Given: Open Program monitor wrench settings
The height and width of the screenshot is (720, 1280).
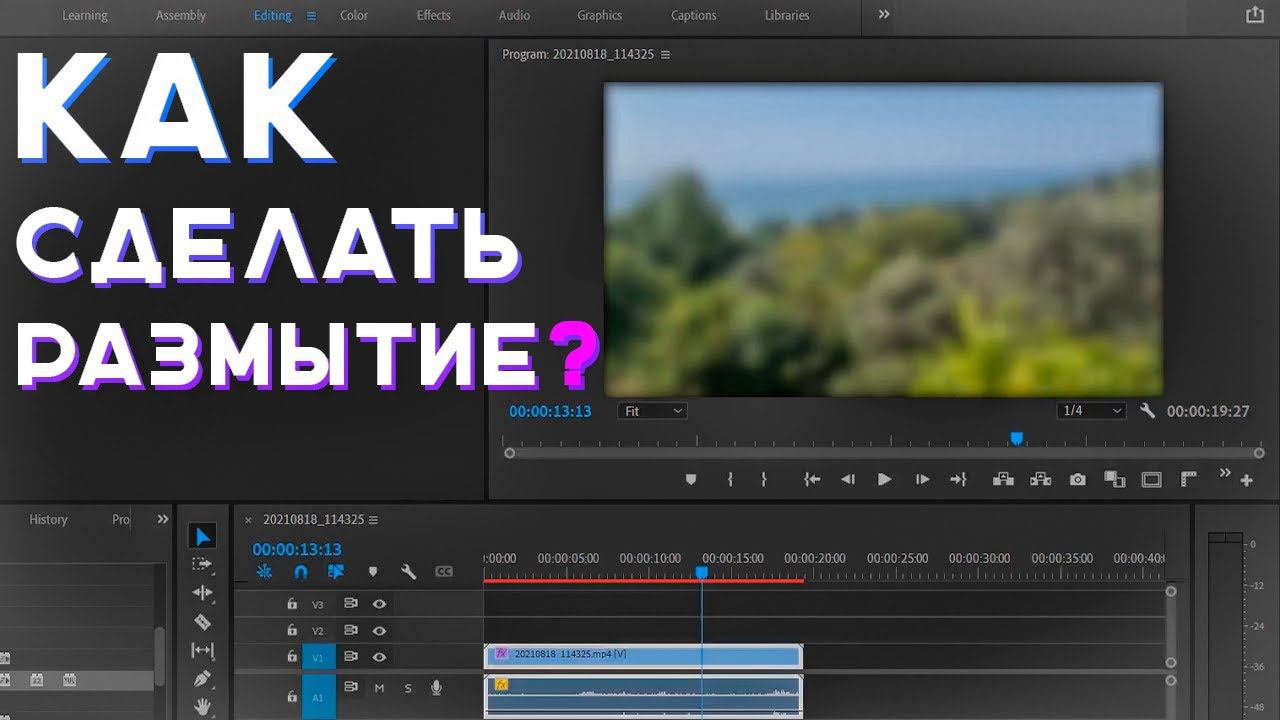Looking at the screenshot, I should [x=1147, y=411].
